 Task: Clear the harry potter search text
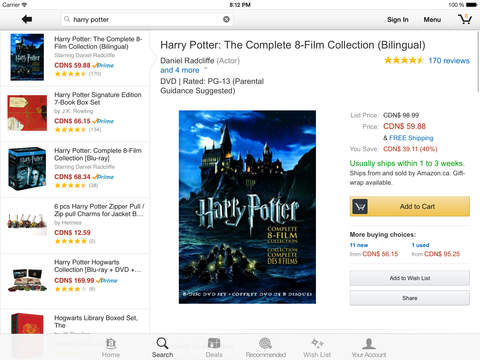(x=226, y=19)
